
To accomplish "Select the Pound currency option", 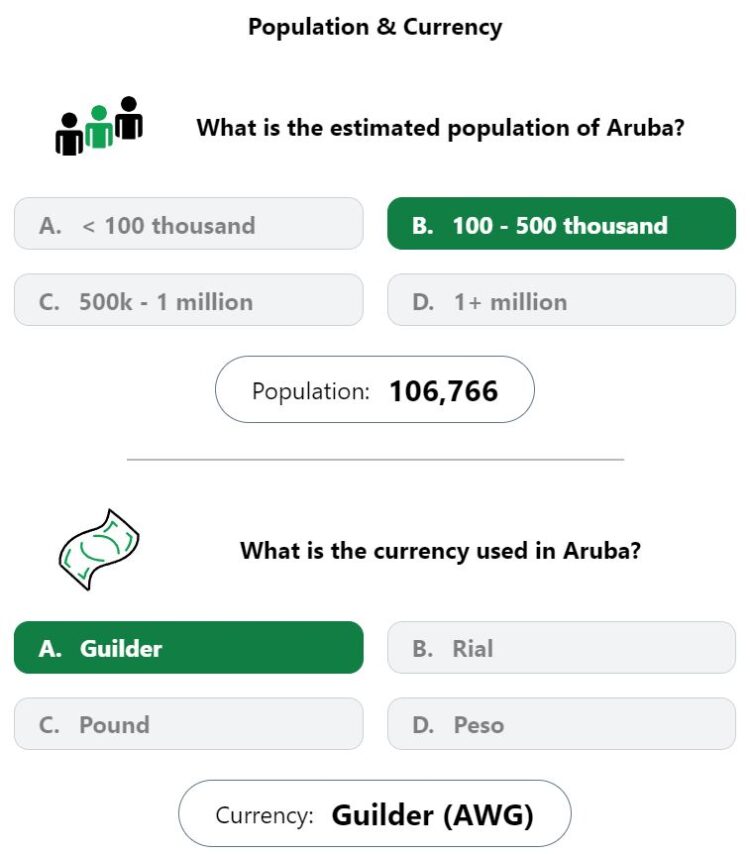I will (x=188, y=724).
